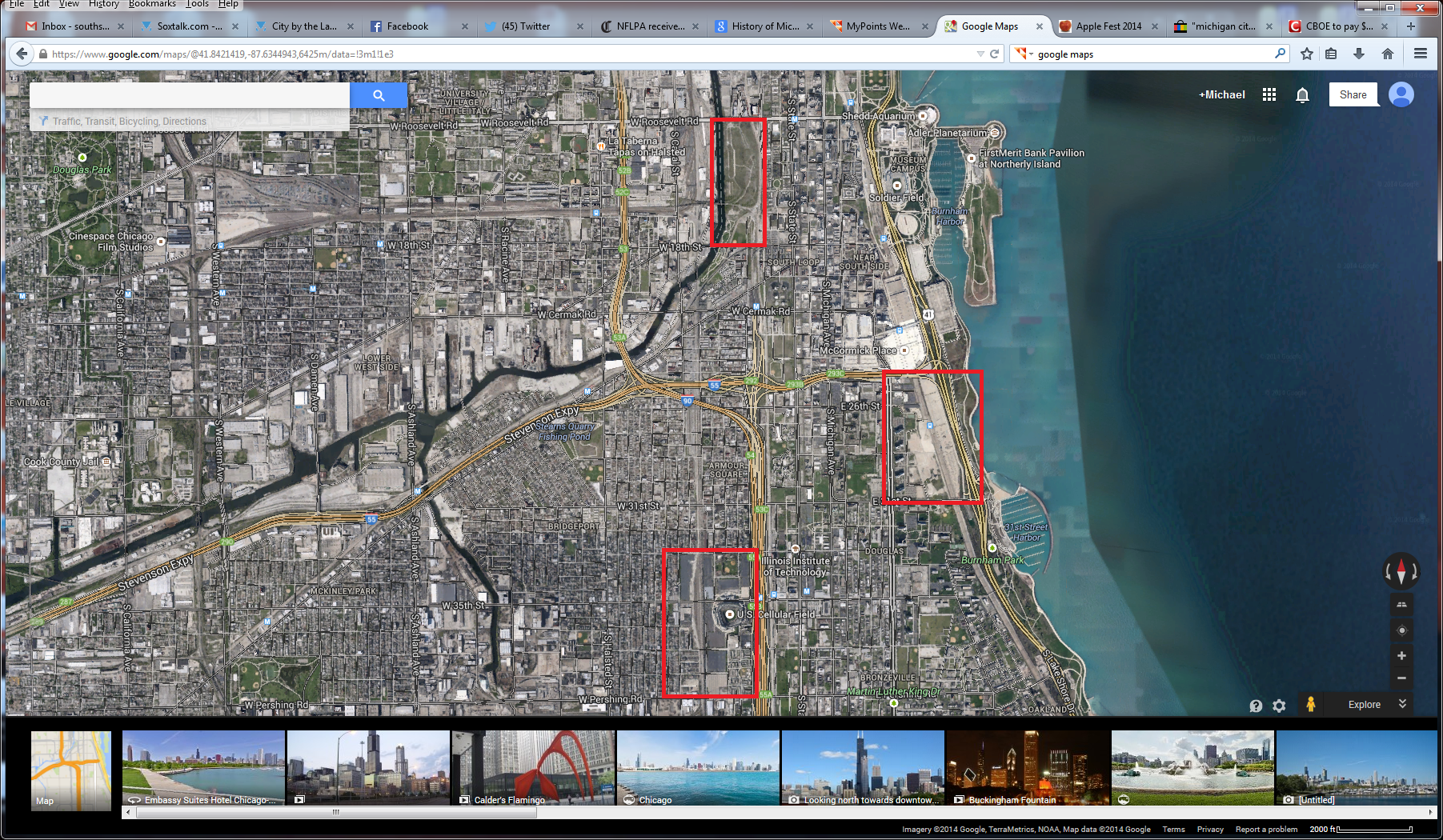Zoom out with the minus button

point(1401,678)
